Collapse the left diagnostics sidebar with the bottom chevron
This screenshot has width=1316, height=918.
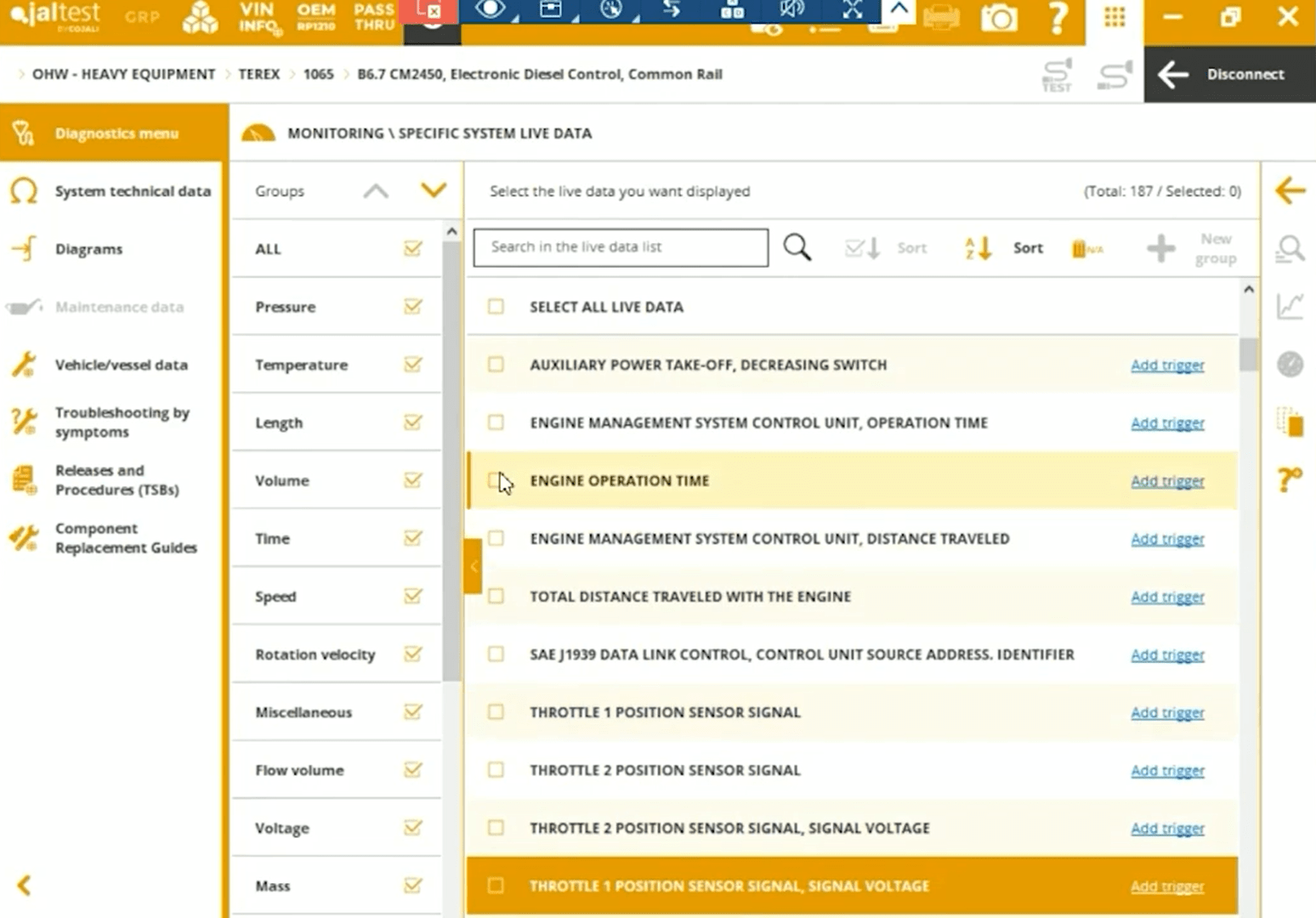24,886
